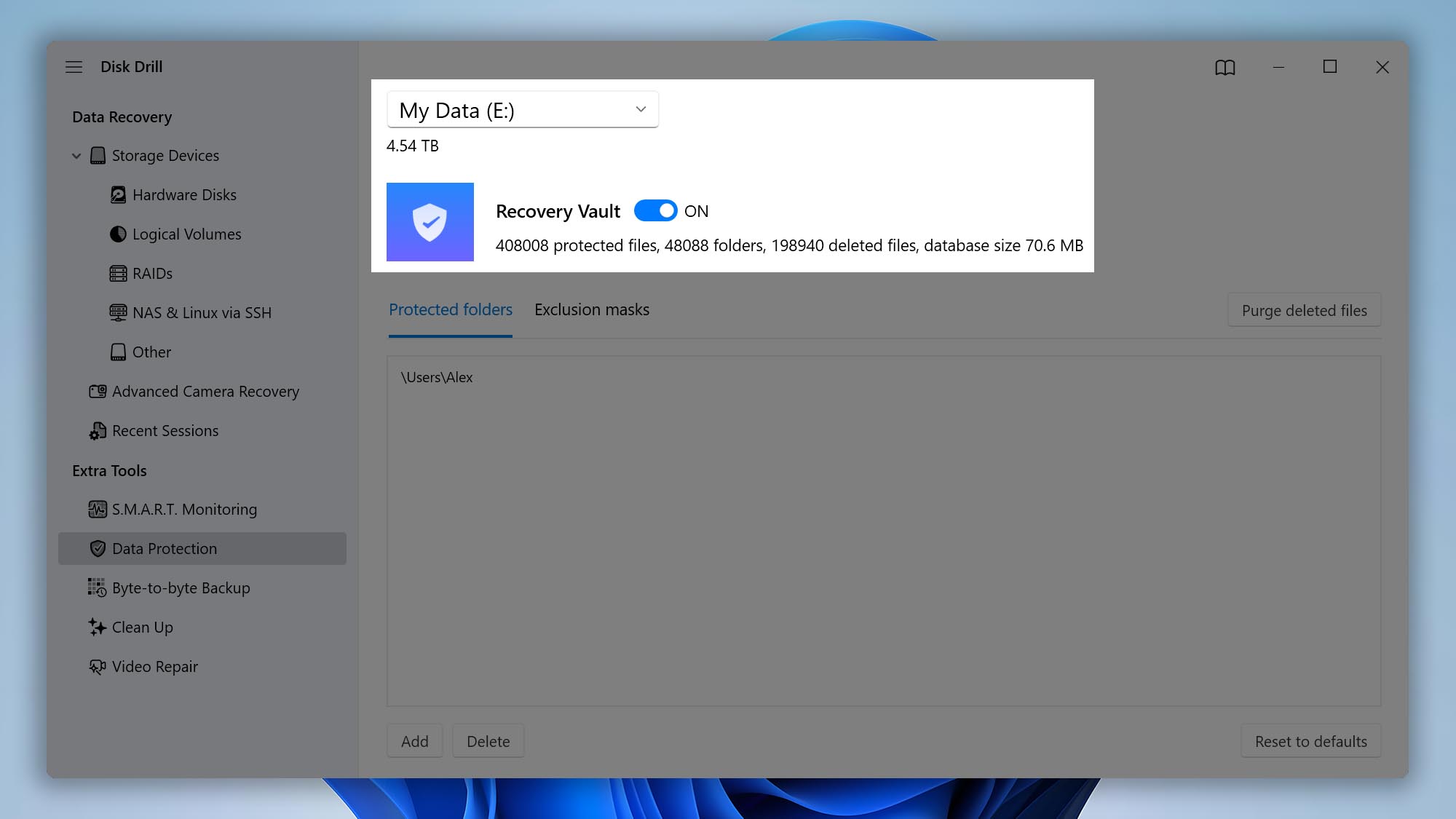Image resolution: width=1456 pixels, height=819 pixels.
Task: Maximize the Disk Drill window
Action: [1330, 67]
